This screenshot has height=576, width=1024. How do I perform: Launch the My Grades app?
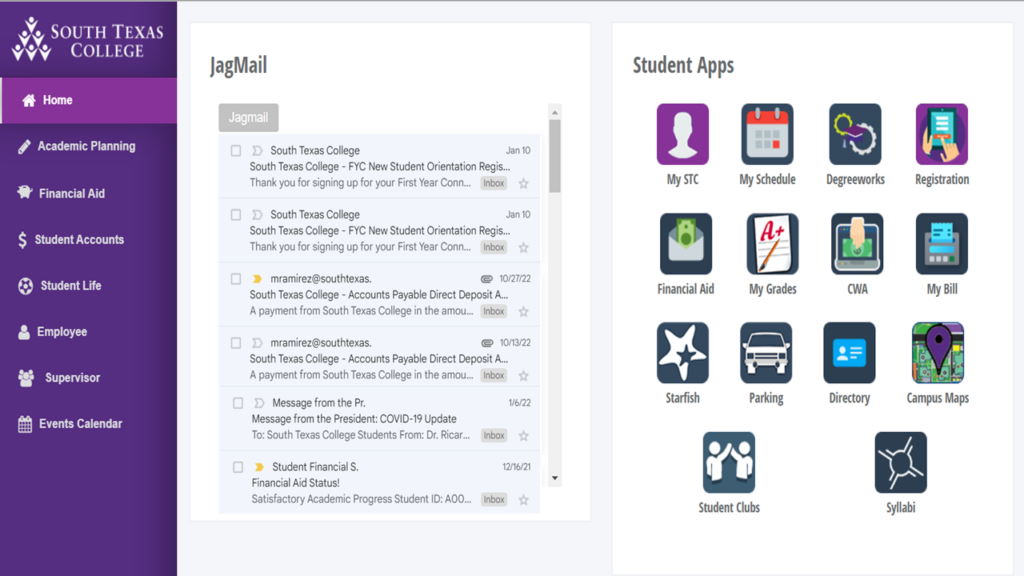[x=772, y=244]
